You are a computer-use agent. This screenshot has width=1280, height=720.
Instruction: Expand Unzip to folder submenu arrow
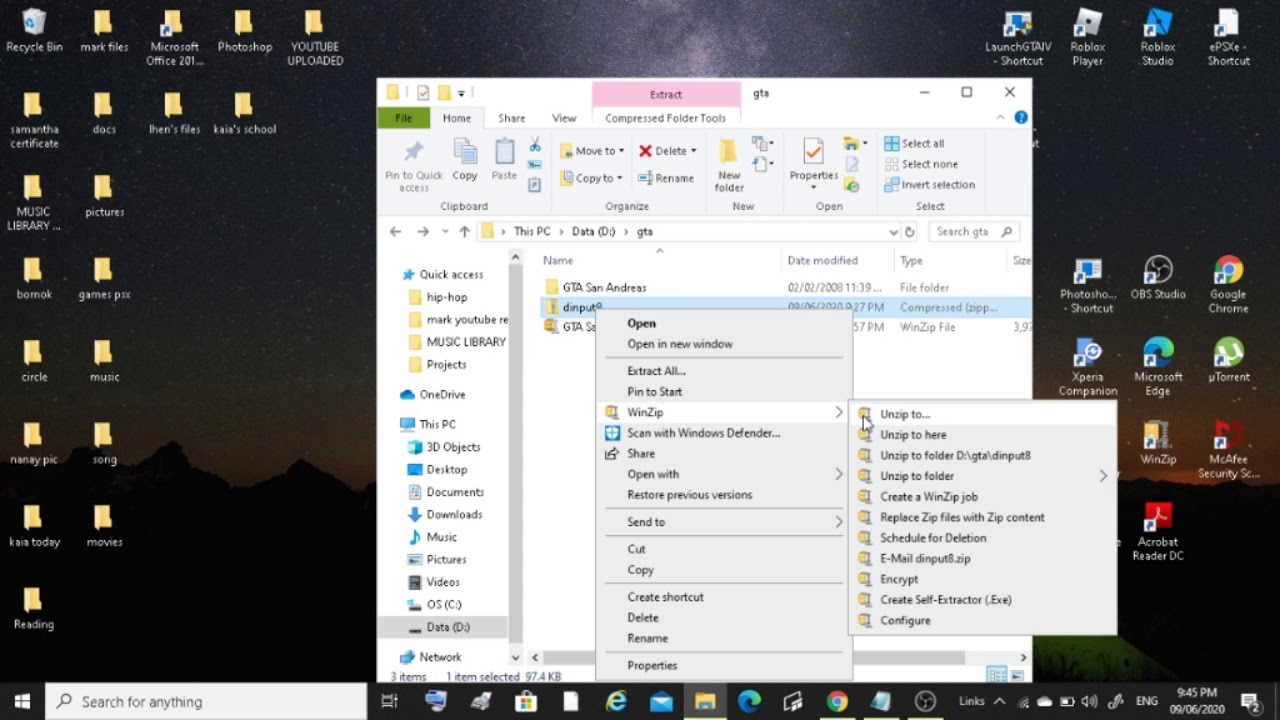[x=1103, y=476]
